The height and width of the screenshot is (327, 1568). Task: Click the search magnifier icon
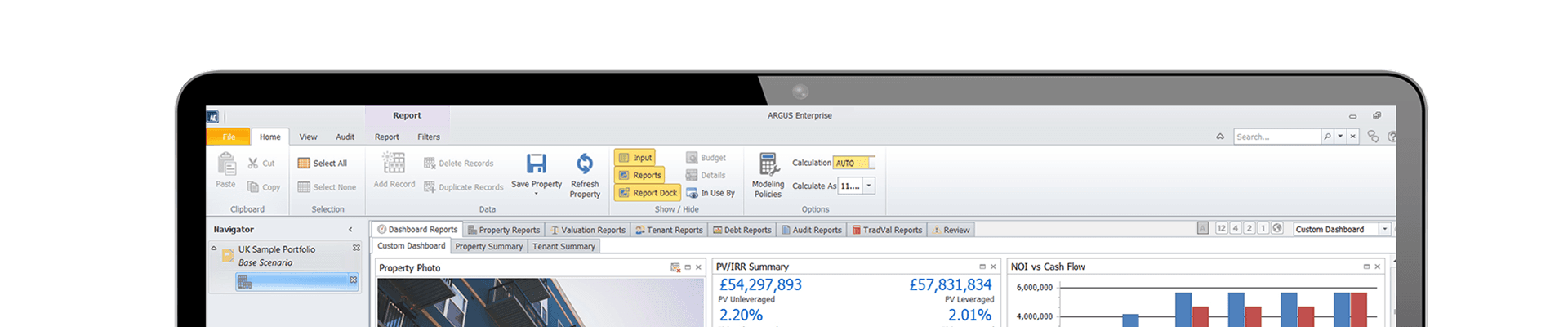[1328, 137]
